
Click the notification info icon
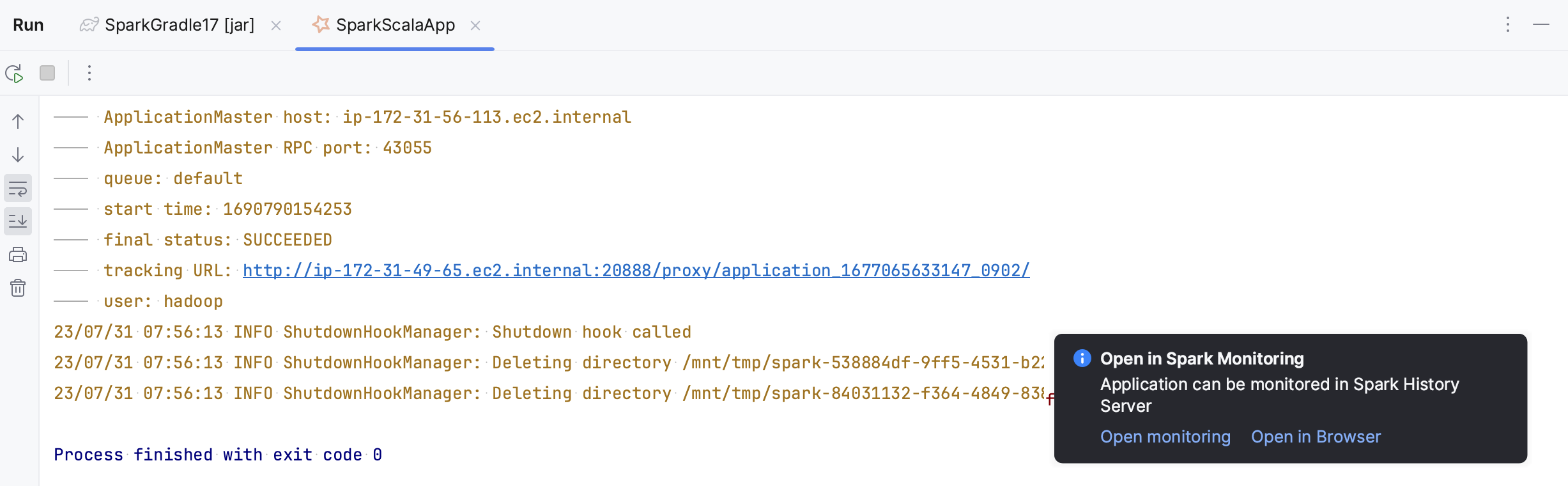coord(1082,358)
